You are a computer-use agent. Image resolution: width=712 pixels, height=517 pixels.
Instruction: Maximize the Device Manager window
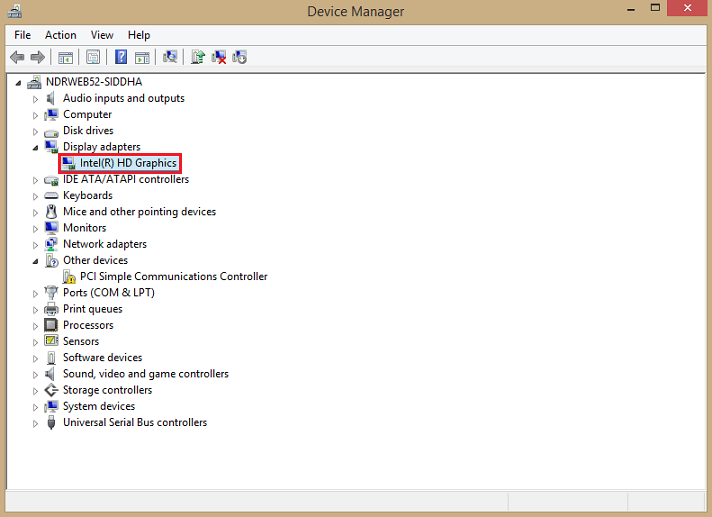pyautogui.click(x=655, y=8)
